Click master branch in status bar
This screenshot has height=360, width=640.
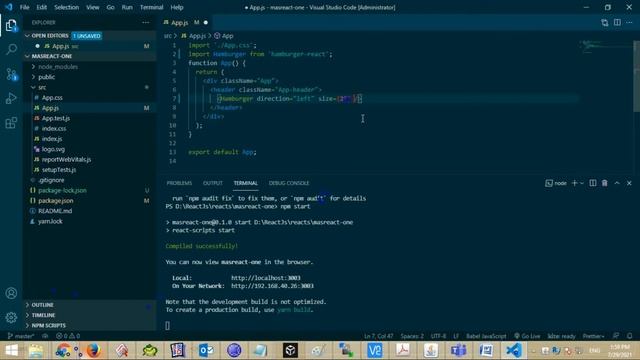click(x=21, y=336)
